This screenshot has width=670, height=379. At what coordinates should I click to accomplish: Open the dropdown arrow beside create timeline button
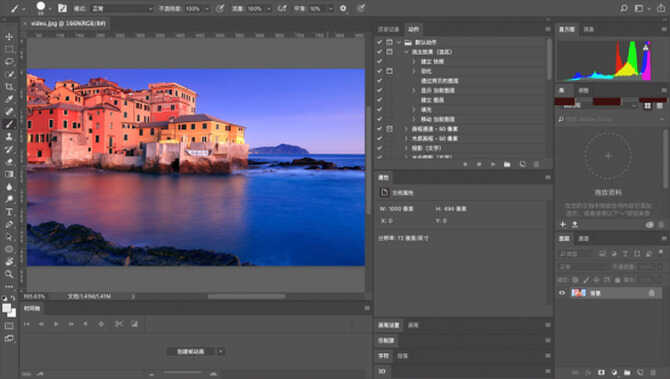pyautogui.click(x=220, y=351)
